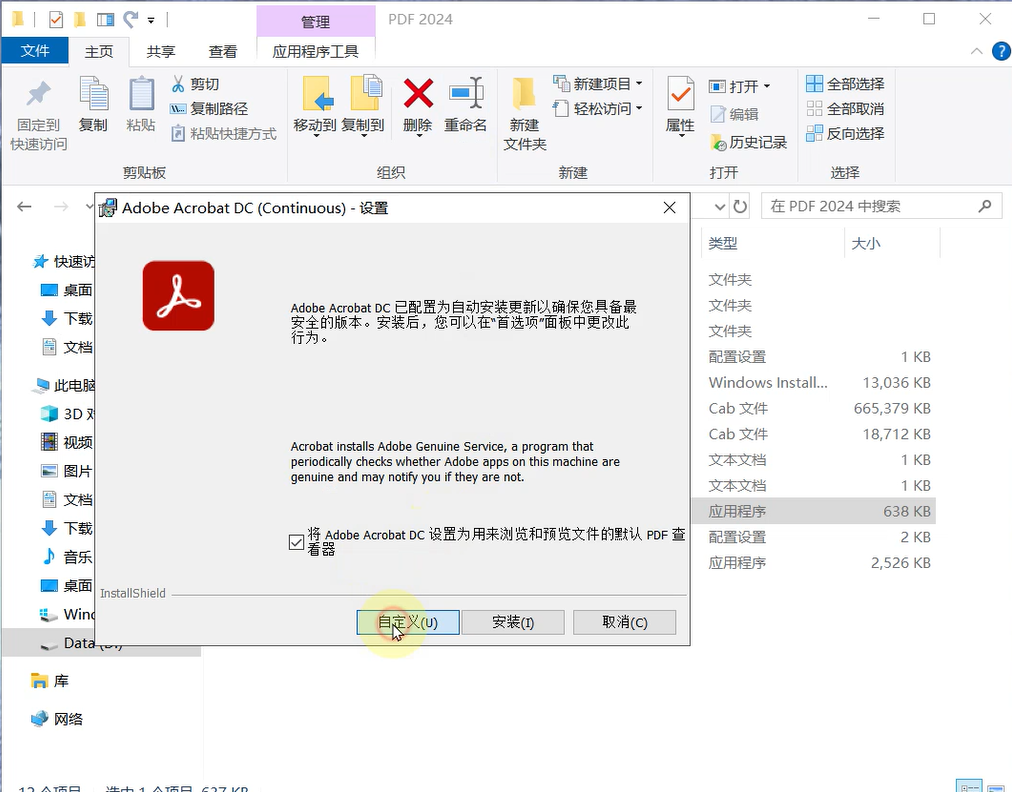Open Videos (视频) in sidebar

66,442
